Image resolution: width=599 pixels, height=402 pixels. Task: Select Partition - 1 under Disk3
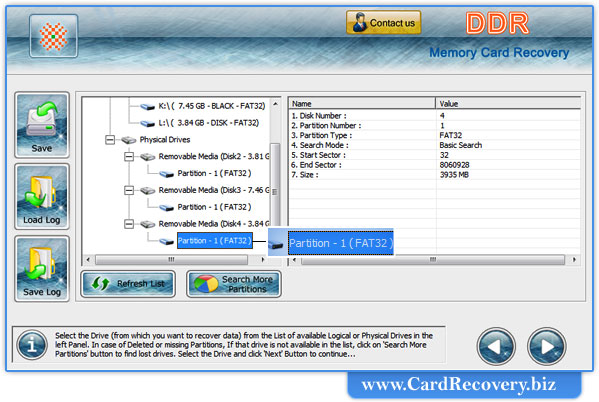click(x=214, y=207)
